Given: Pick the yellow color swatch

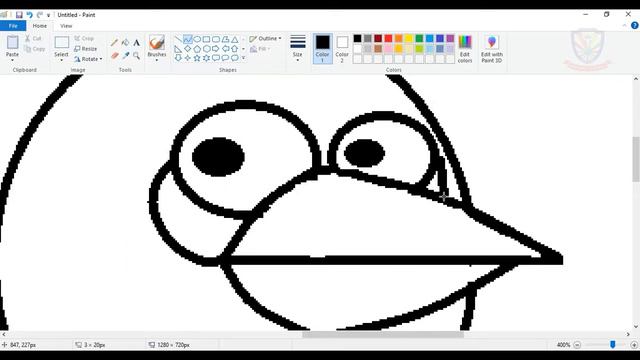Looking at the screenshot, I should point(409,38).
